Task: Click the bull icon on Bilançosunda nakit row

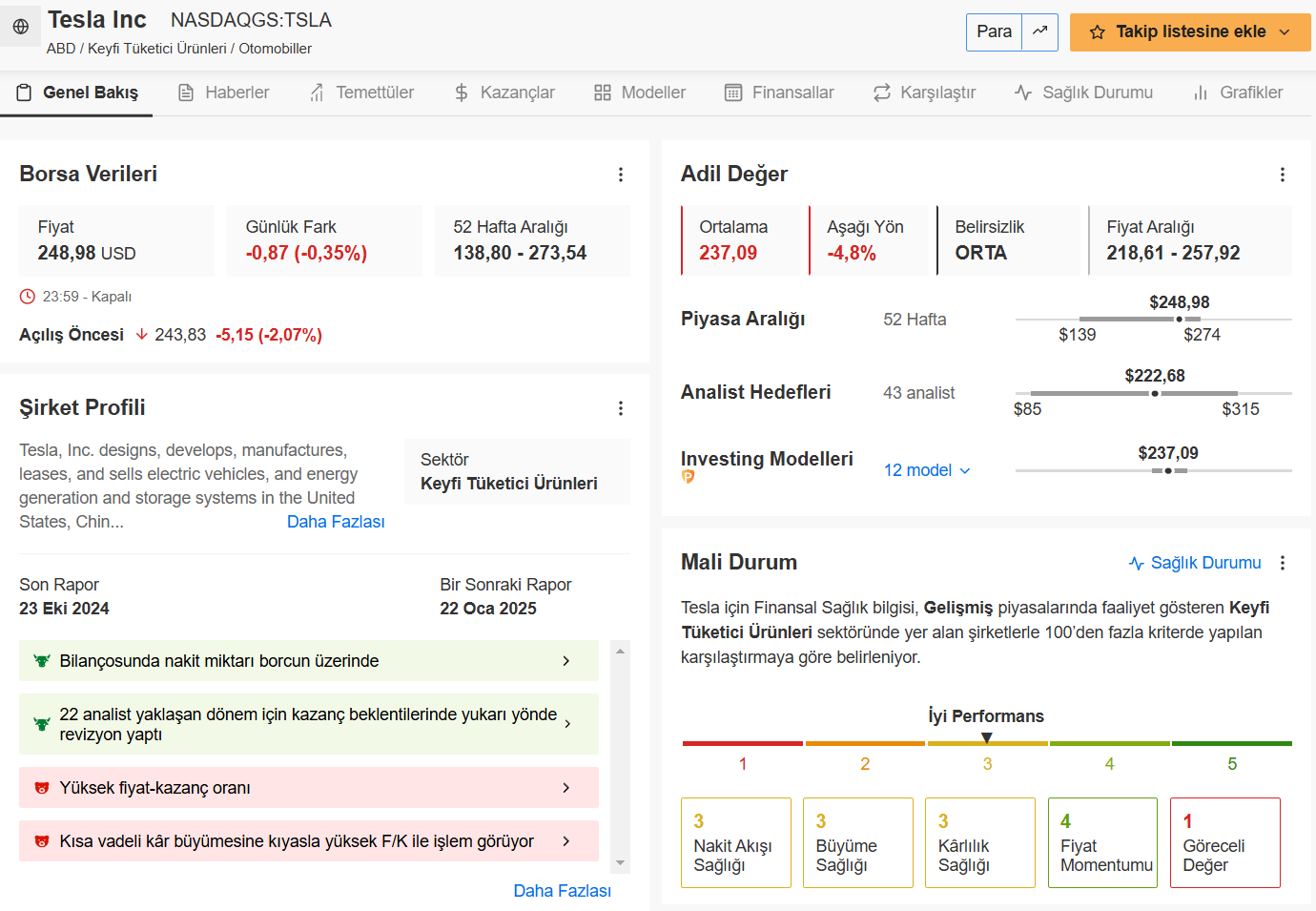Action: pyautogui.click(x=42, y=661)
